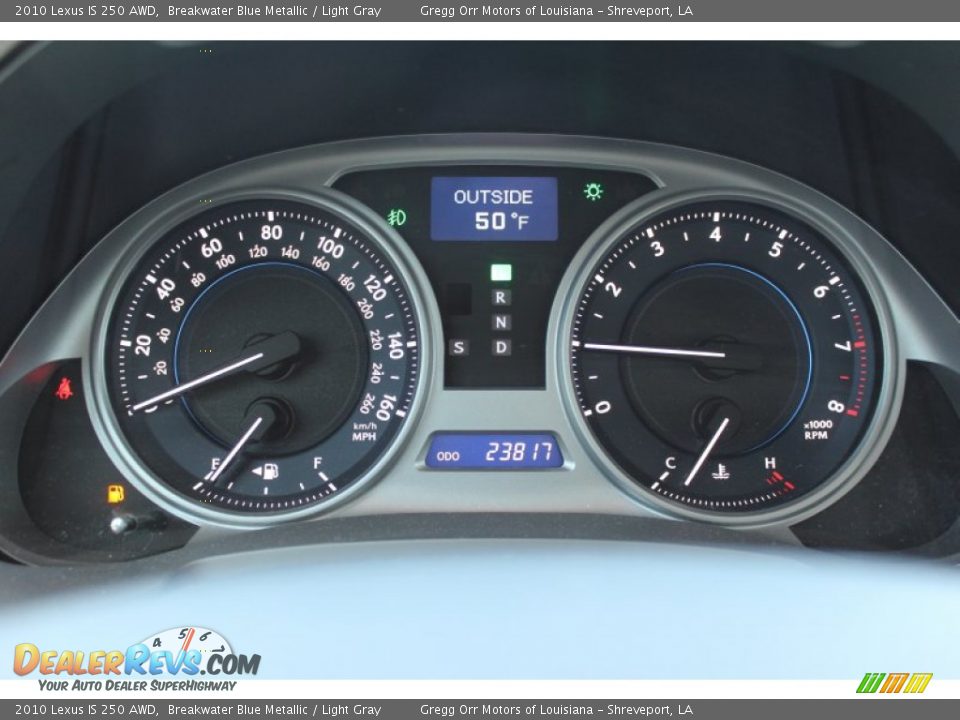Click the ODO label on odometer
Image resolution: width=960 pixels, height=720 pixels.
click(448, 456)
